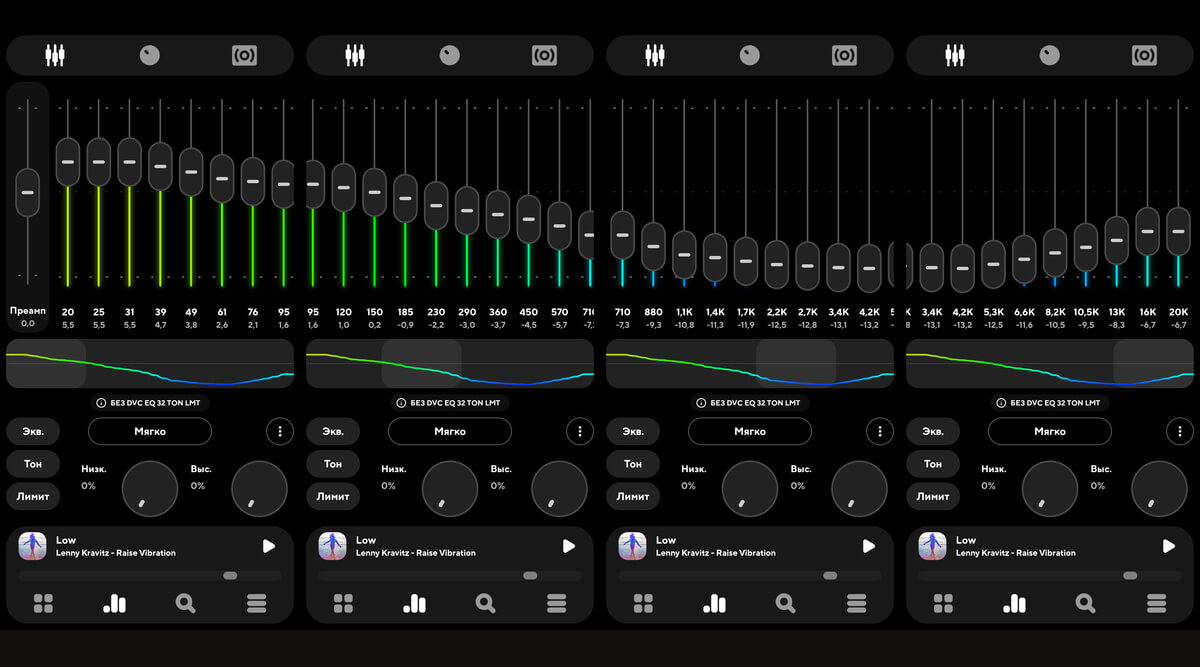This screenshot has width=1200, height=667.
Task: Click the equalizer bars nav icon in the second panel
Action: [414, 603]
